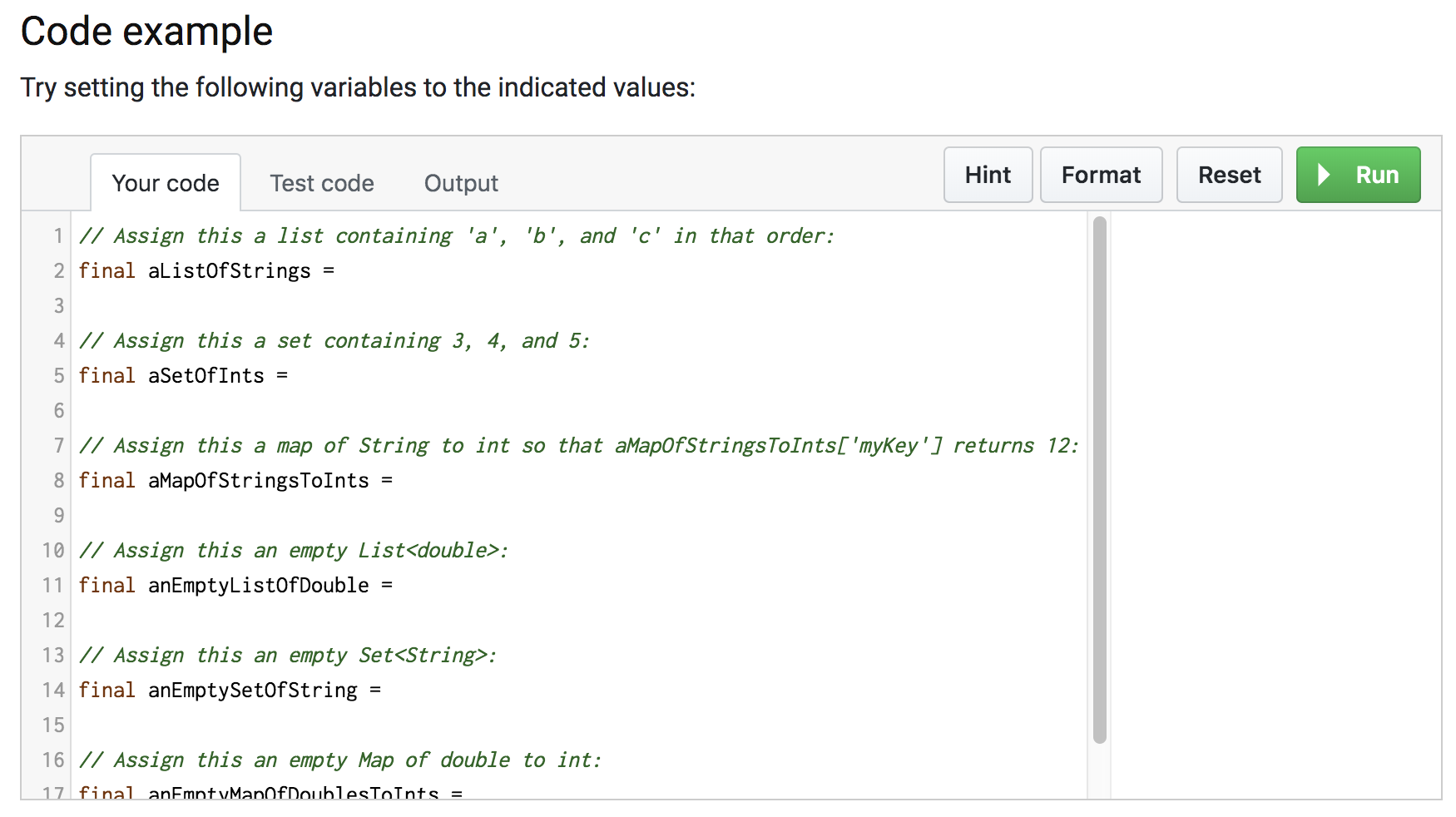The width and height of the screenshot is (1456, 817).
Task: Click the Reset button
Action: 1229,175
